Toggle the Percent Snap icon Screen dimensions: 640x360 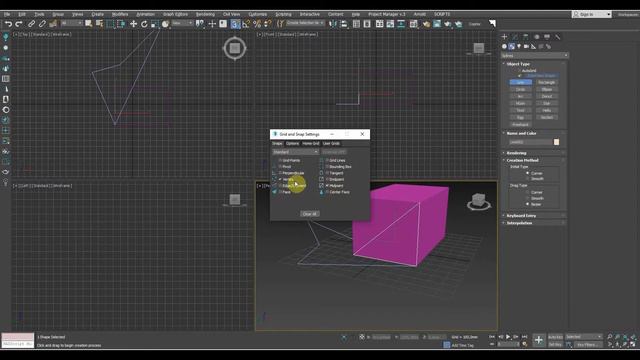coord(257,24)
